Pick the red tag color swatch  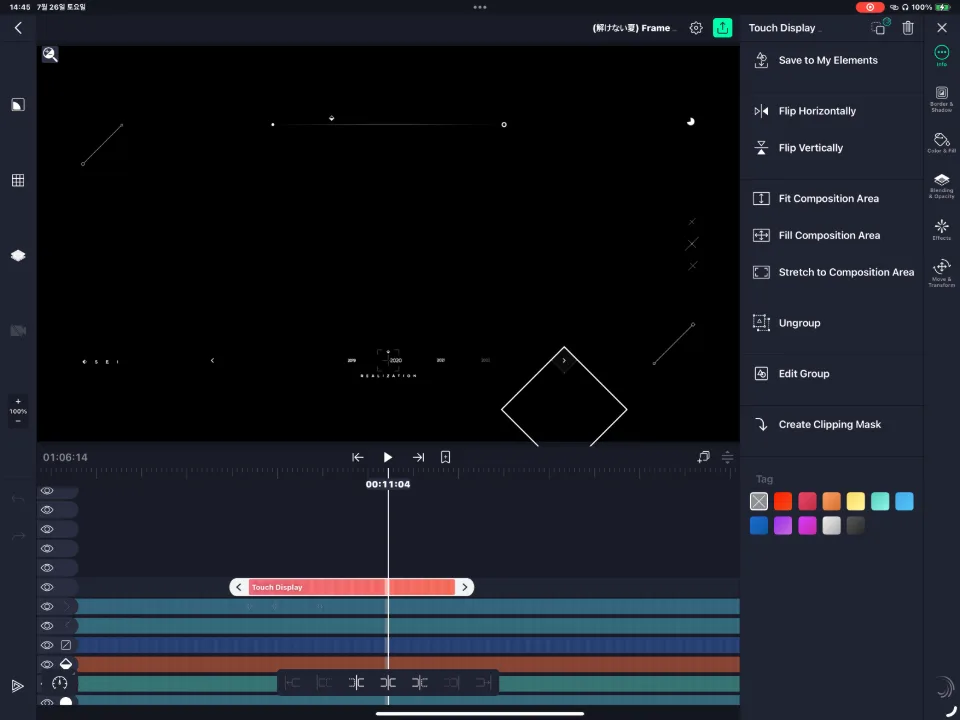click(783, 501)
